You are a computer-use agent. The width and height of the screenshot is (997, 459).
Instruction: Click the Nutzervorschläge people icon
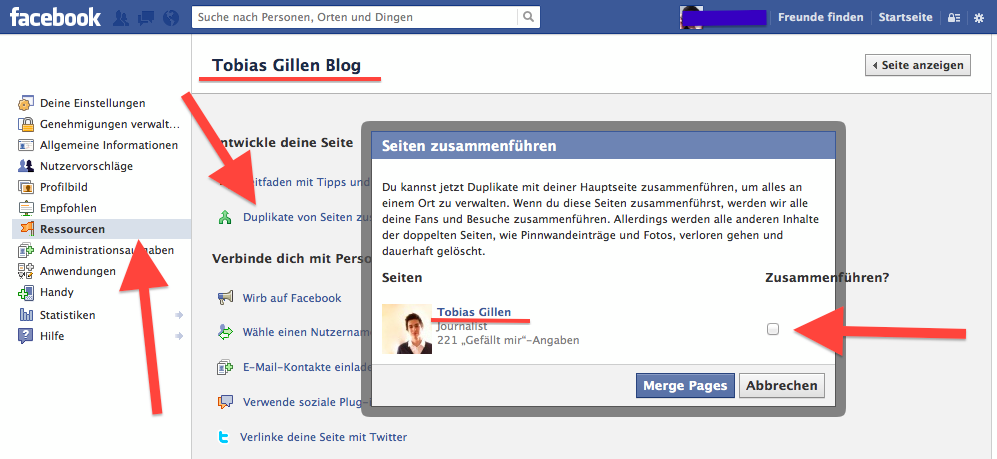pyautogui.click(x=26, y=166)
